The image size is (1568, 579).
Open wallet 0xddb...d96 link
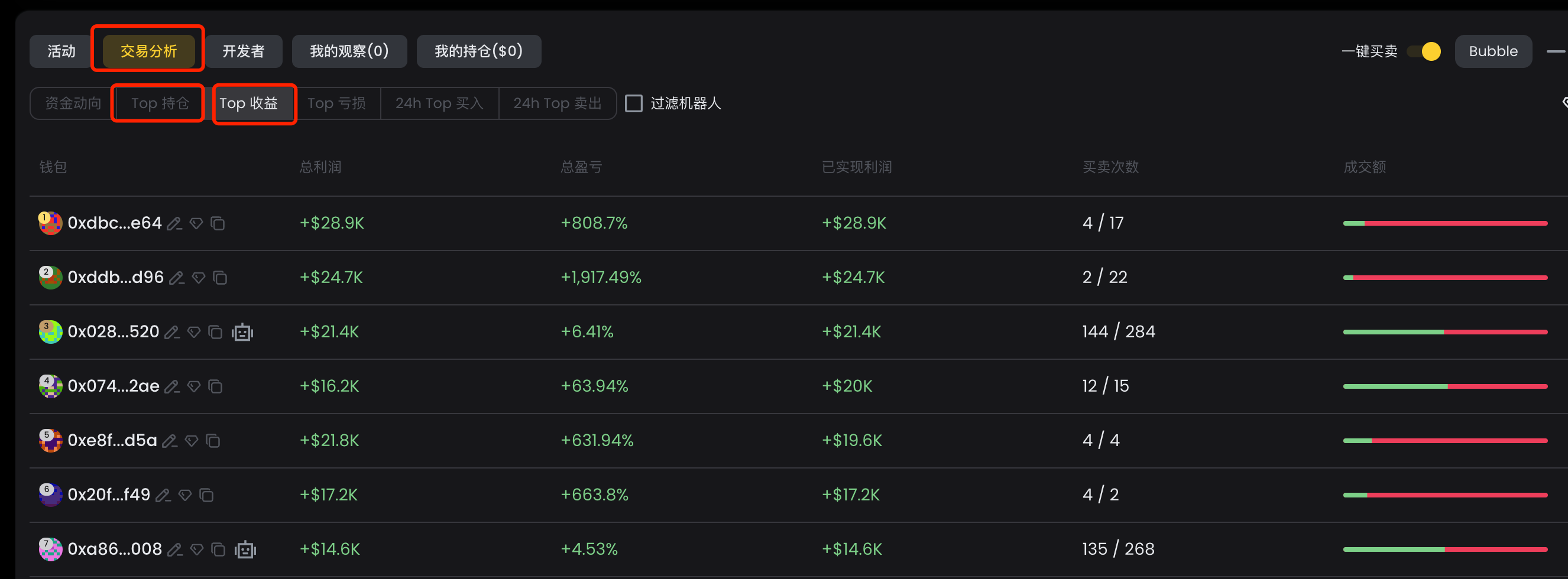[x=116, y=277]
